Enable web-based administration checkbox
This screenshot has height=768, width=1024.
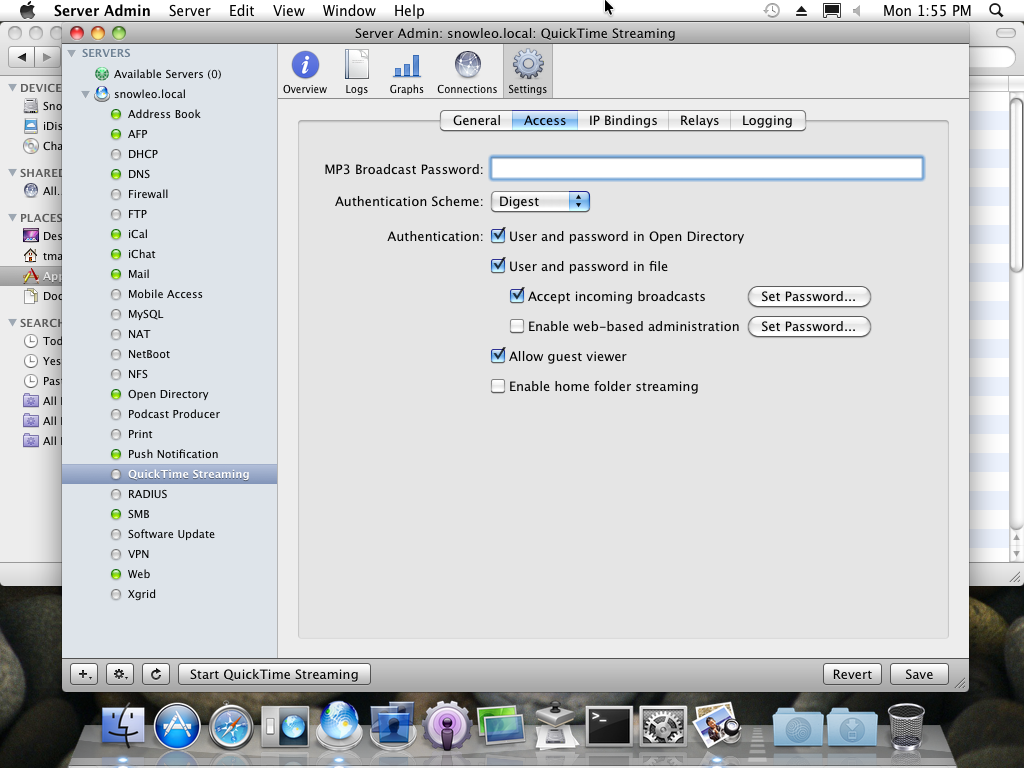click(x=517, y=326)
